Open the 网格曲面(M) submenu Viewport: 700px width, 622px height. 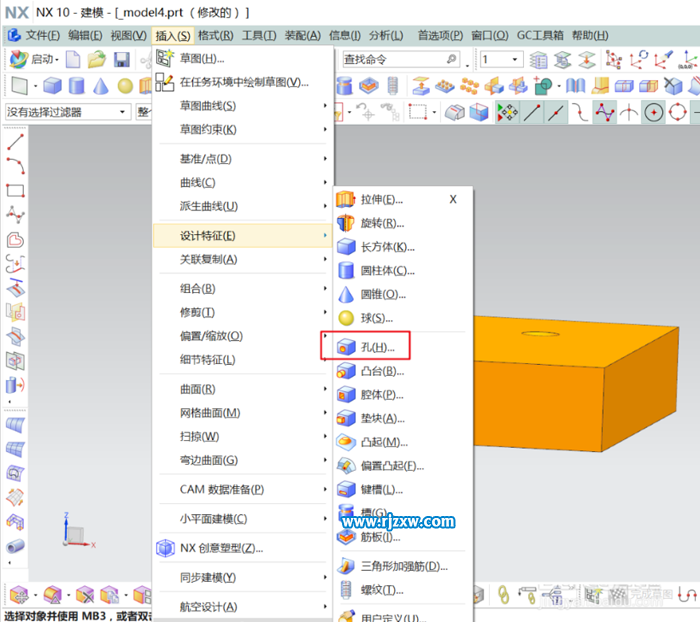[x=243, y=413]
